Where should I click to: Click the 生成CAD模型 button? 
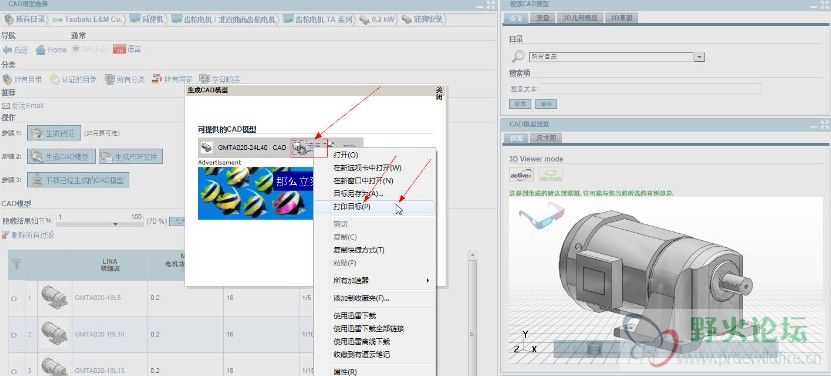[61, 156]
